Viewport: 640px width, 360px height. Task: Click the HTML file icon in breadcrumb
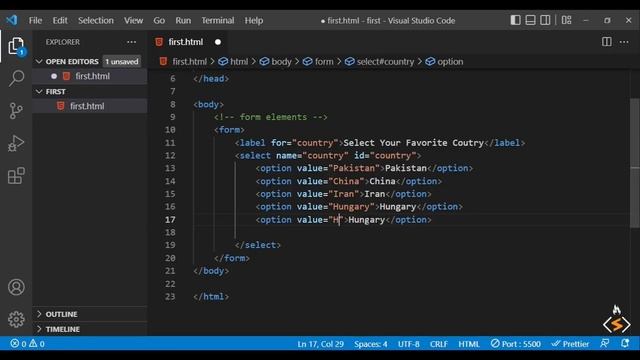163,62
